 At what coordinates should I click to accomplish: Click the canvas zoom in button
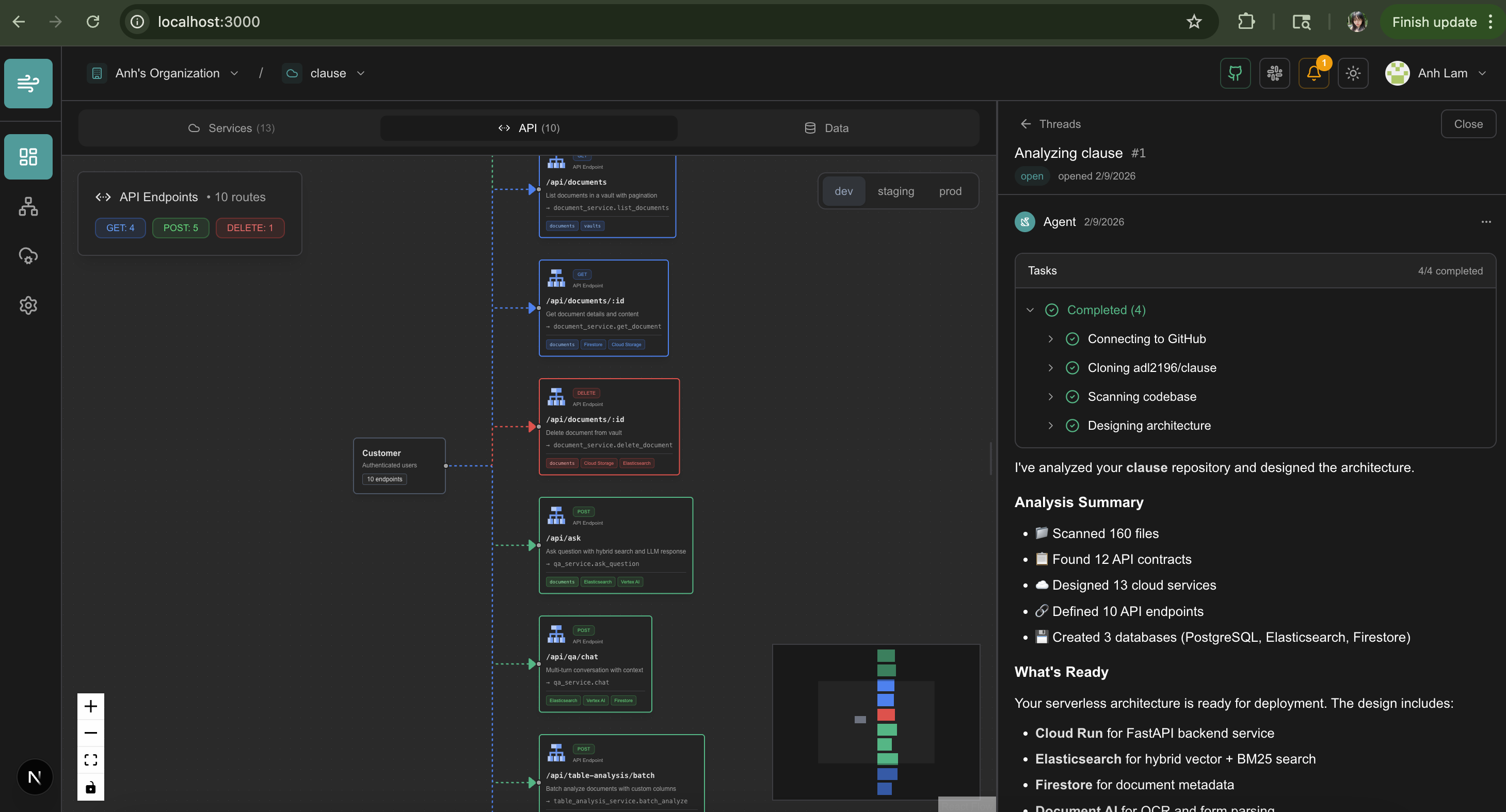[91, 706]
